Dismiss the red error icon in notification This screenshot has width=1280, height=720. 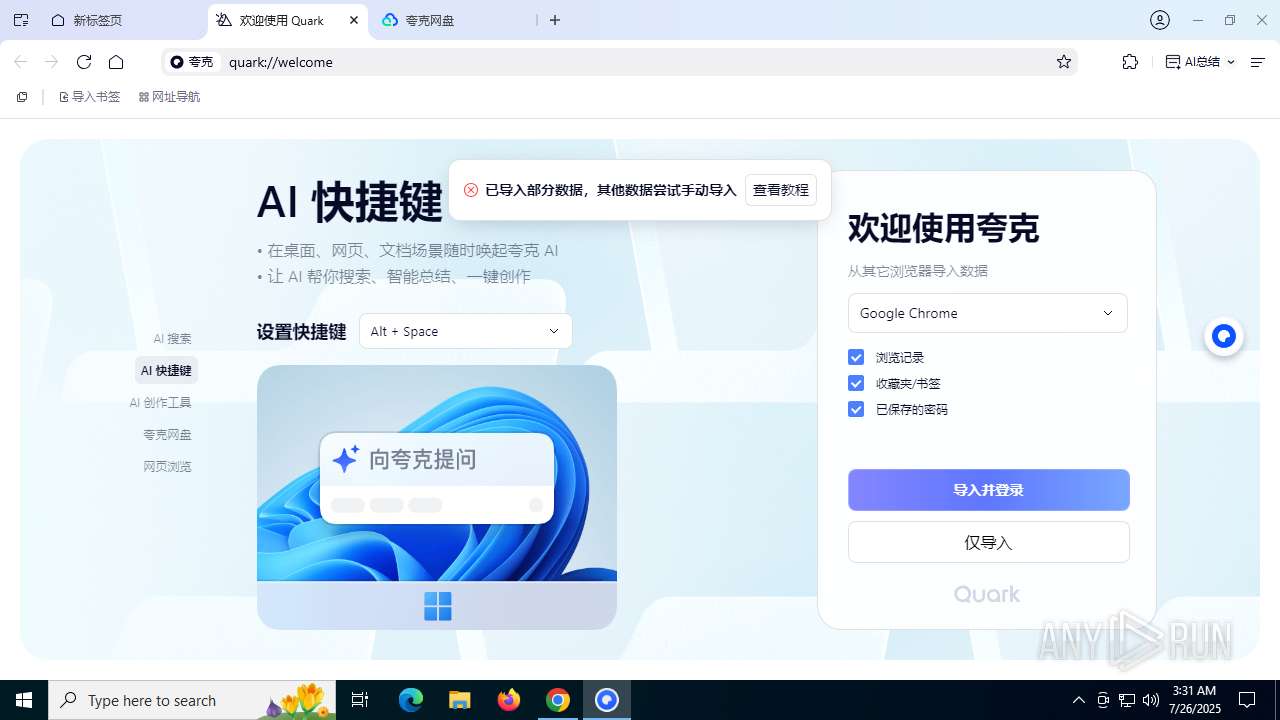(471, 190)
